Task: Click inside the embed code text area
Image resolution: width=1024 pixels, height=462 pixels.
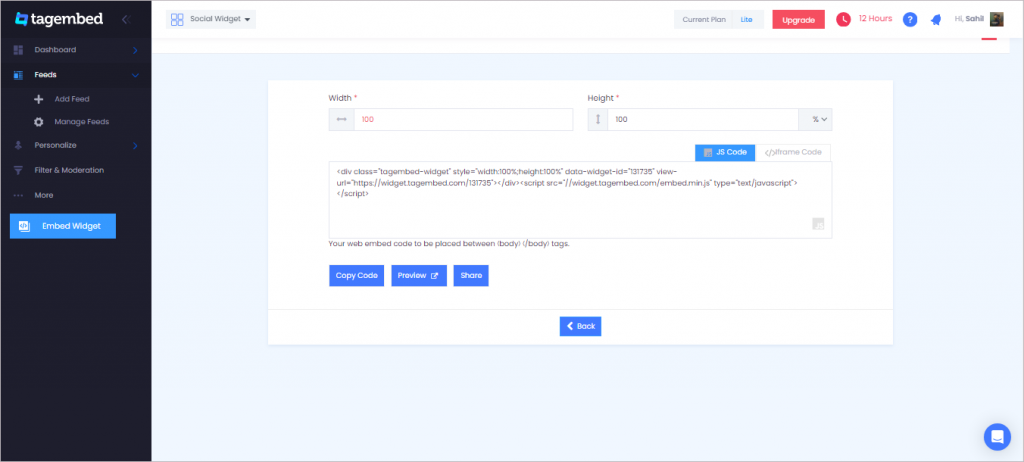Action: click(580, 200)
